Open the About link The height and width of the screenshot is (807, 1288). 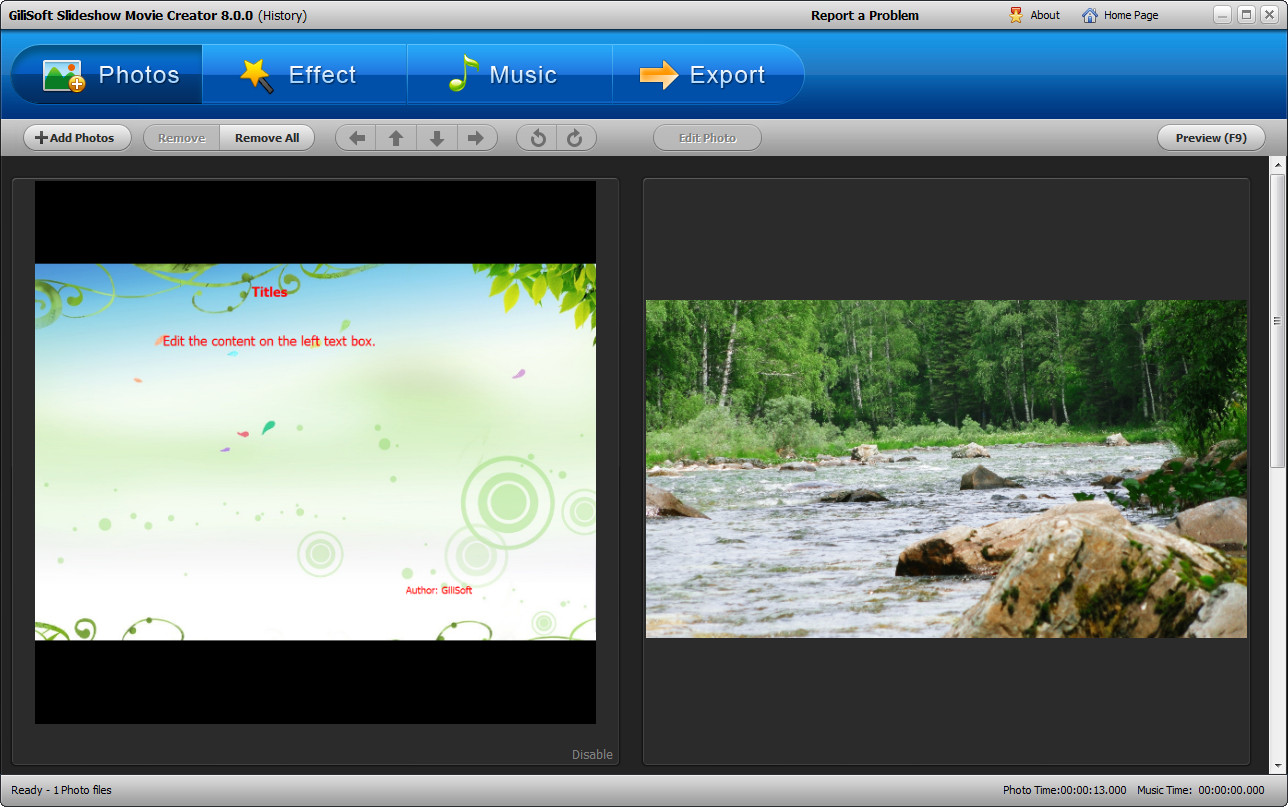click(x=1045, y=15)
